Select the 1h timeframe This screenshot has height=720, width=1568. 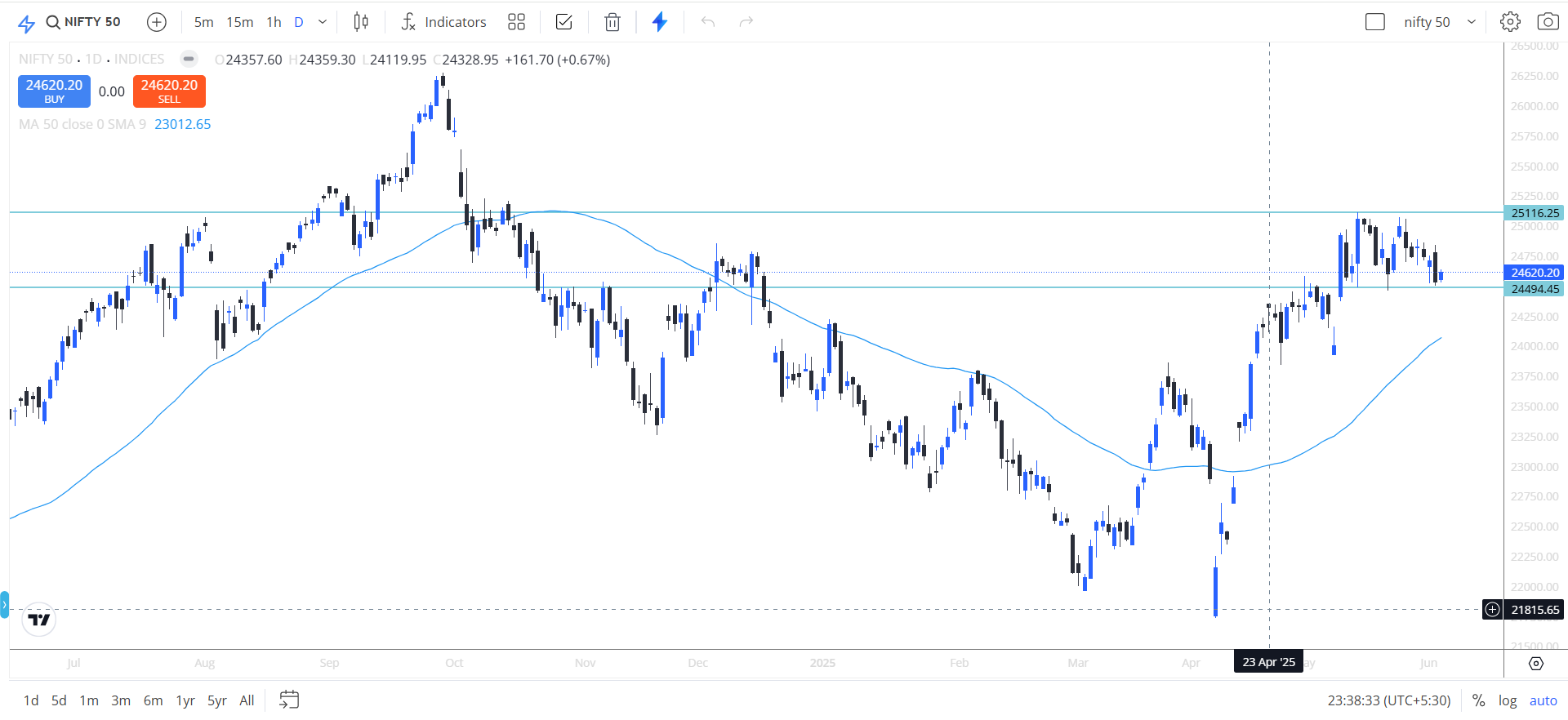click(x=274, y=22)
